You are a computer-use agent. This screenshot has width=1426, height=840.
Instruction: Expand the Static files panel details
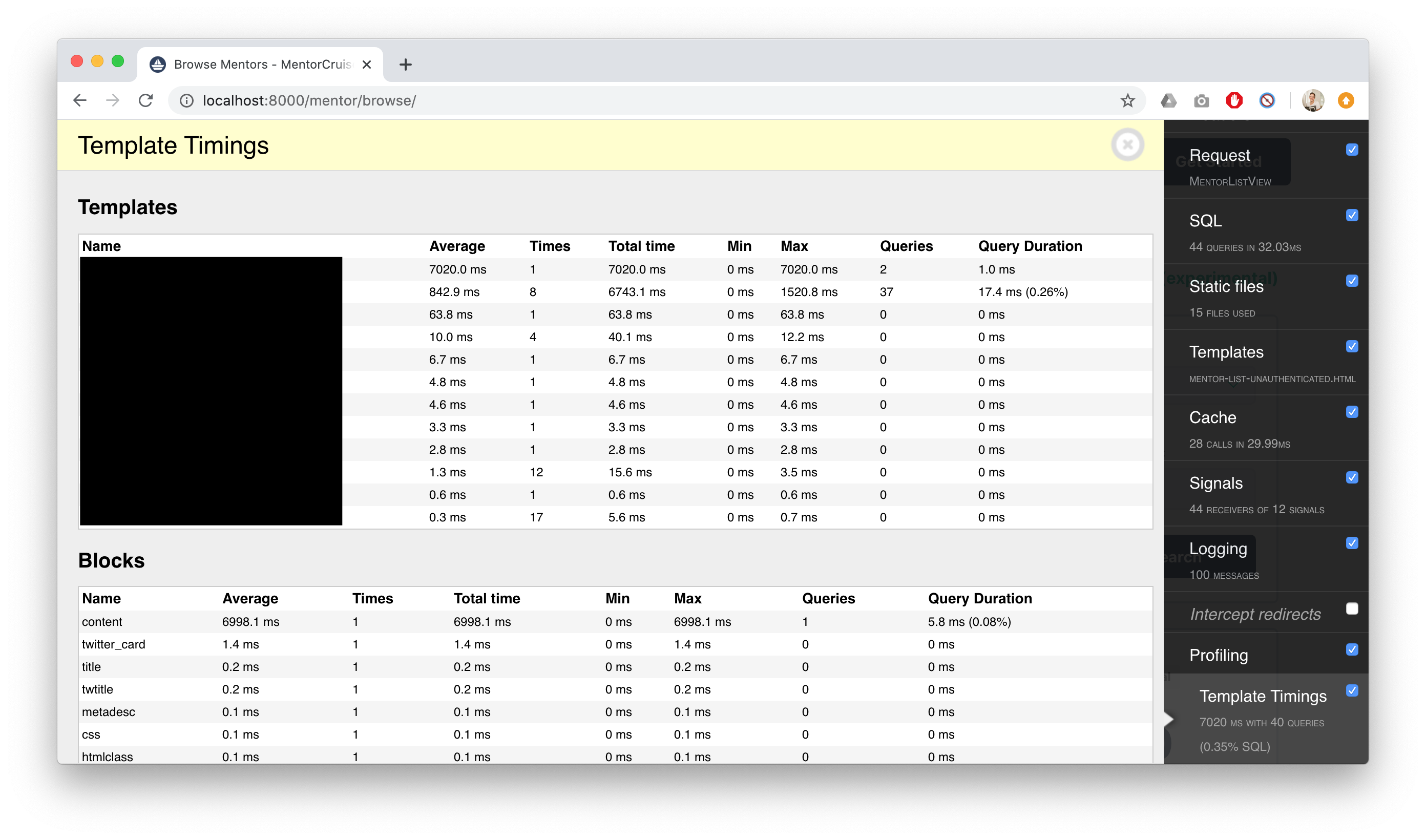[x=1226, y=286]
